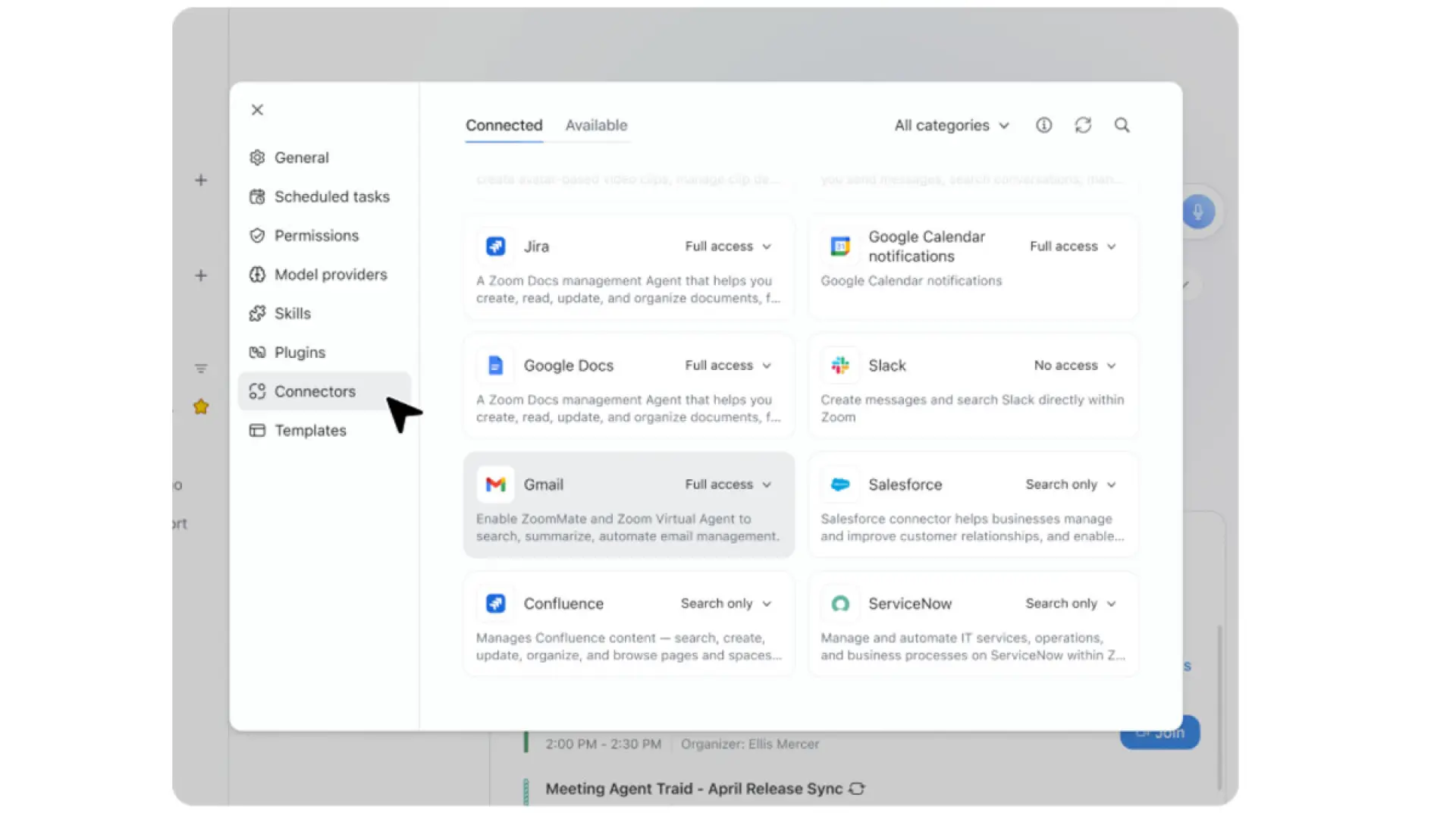Viewport: 1456px width, 819px height.
Task: Refresh the connectors list
Action: point(1083,125)
